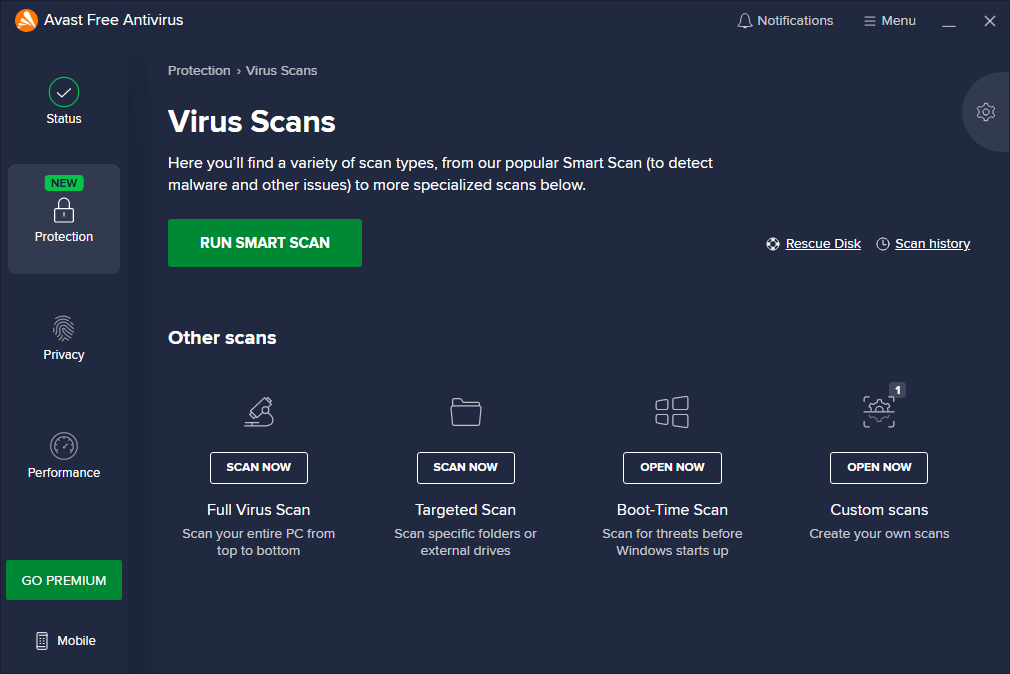Open settings via the gear icon
1010x674 pixels.
tap(986, 112)
